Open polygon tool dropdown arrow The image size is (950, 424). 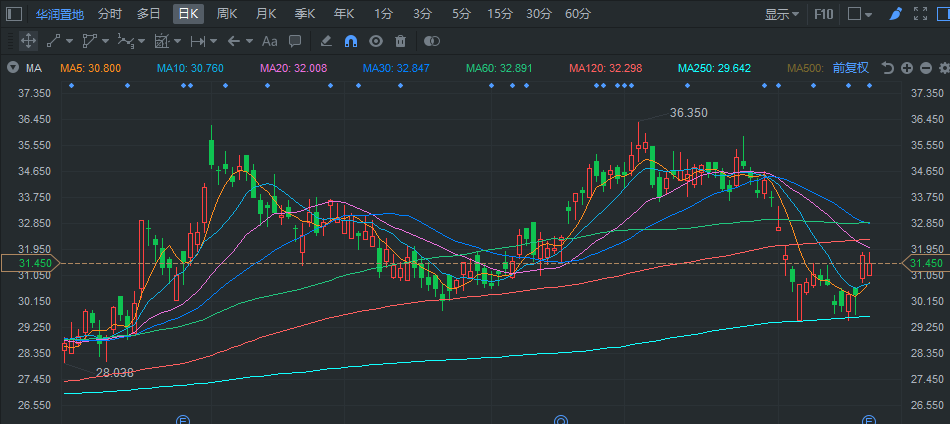point(105,41)
